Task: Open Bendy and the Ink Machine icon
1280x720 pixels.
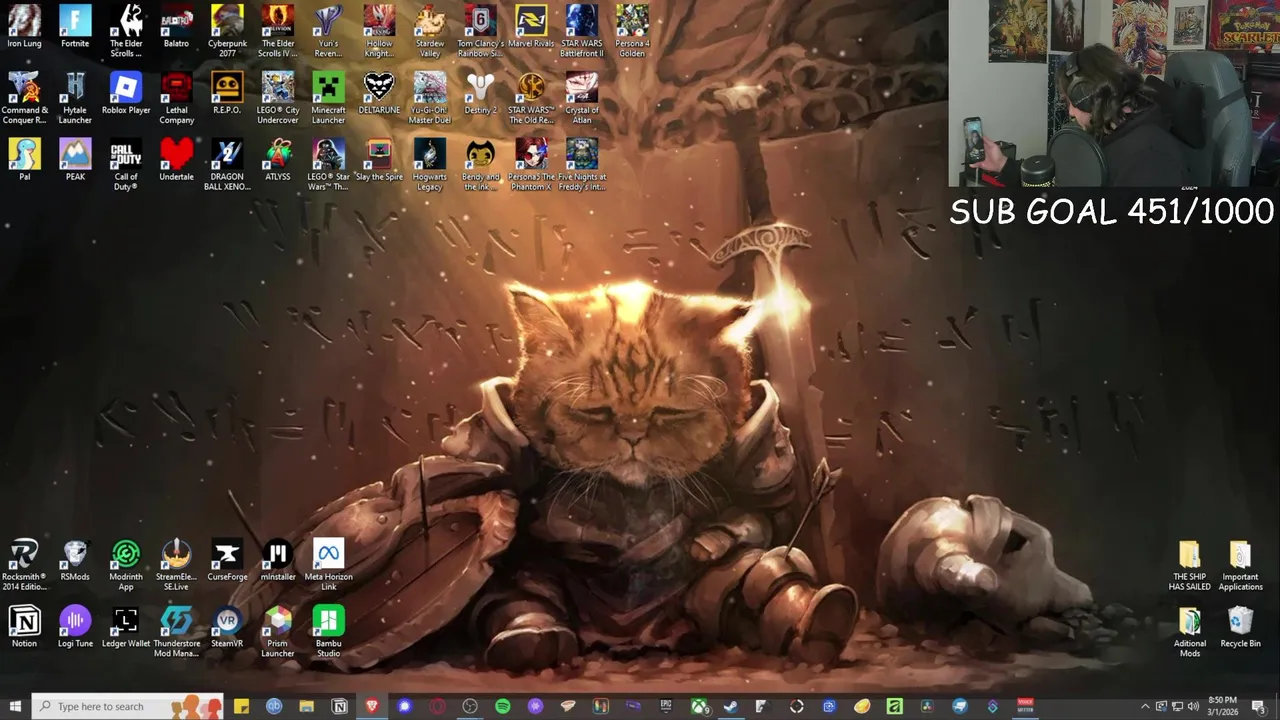Action: click(480, 165)
